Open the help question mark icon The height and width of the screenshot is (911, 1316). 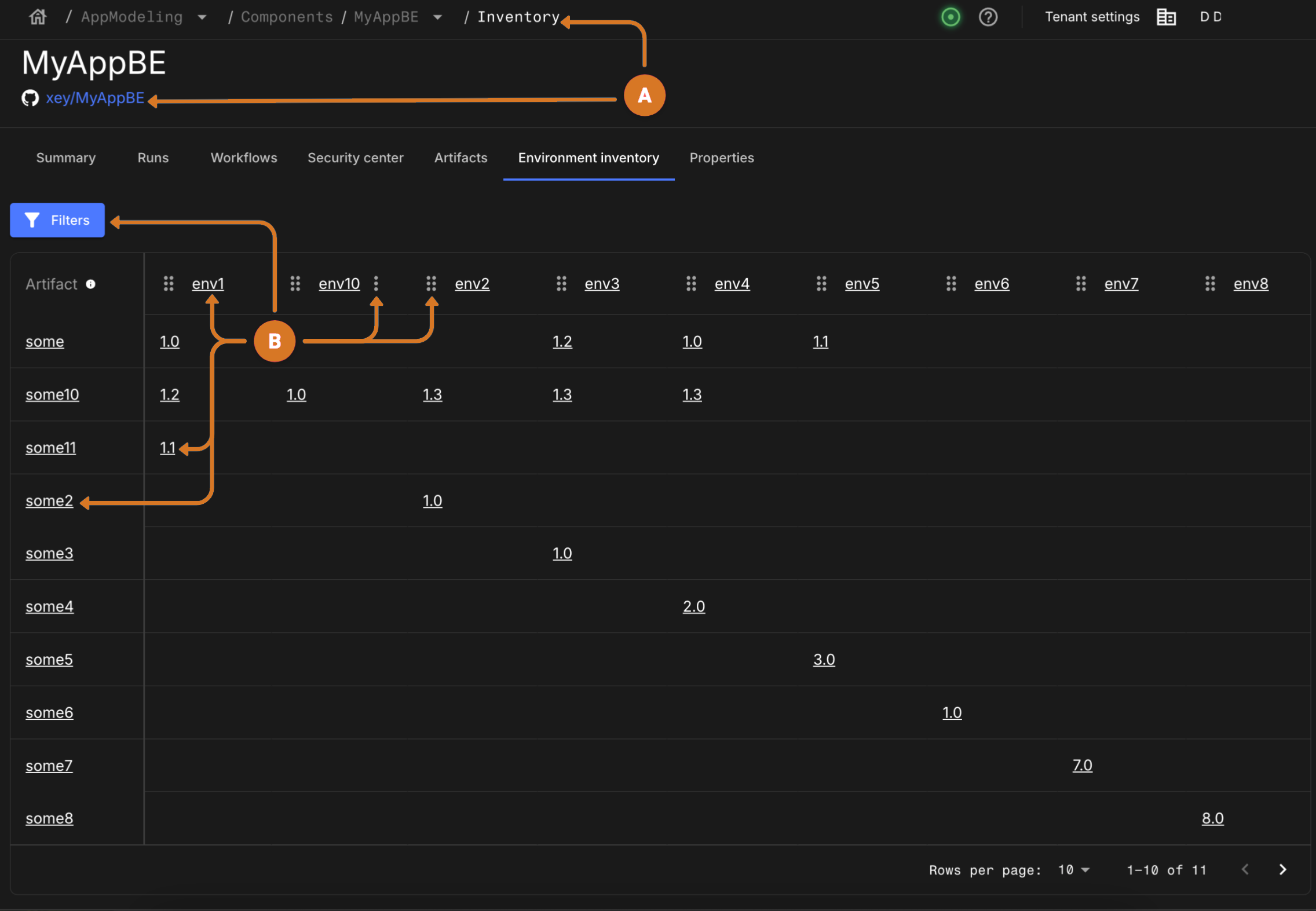click(988, 17)
